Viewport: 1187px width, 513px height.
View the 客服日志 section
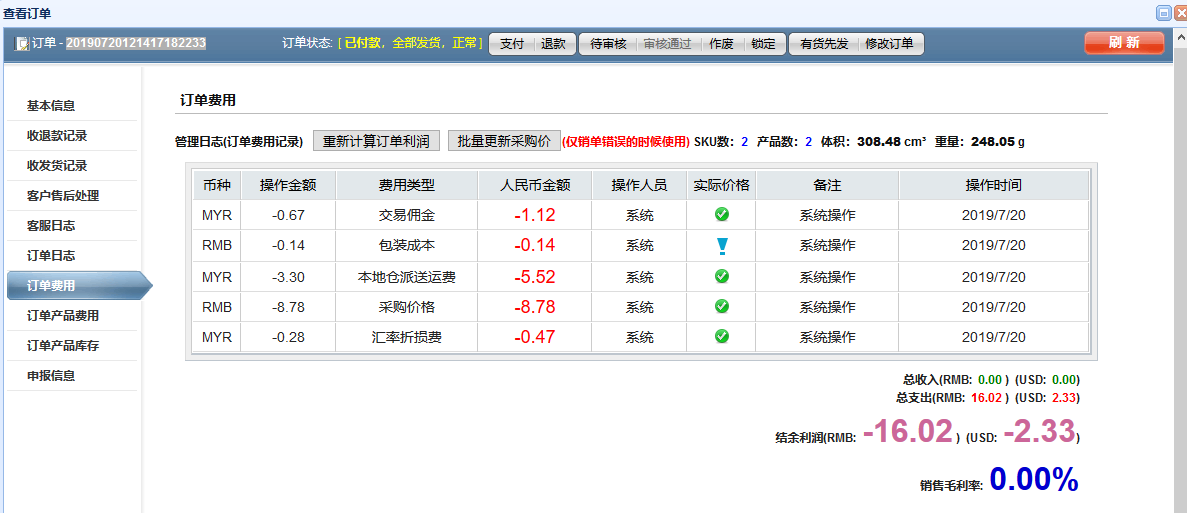(51, 225)
